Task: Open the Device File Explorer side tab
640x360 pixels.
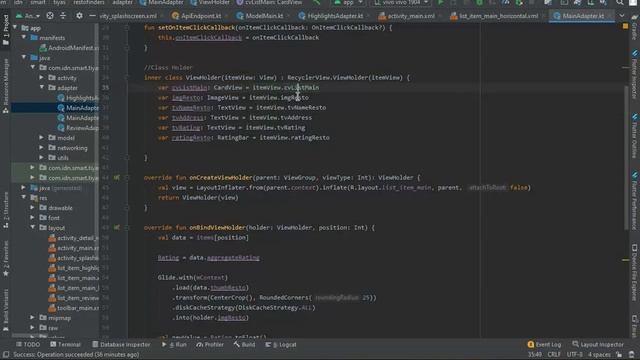Action: point(635,273)
